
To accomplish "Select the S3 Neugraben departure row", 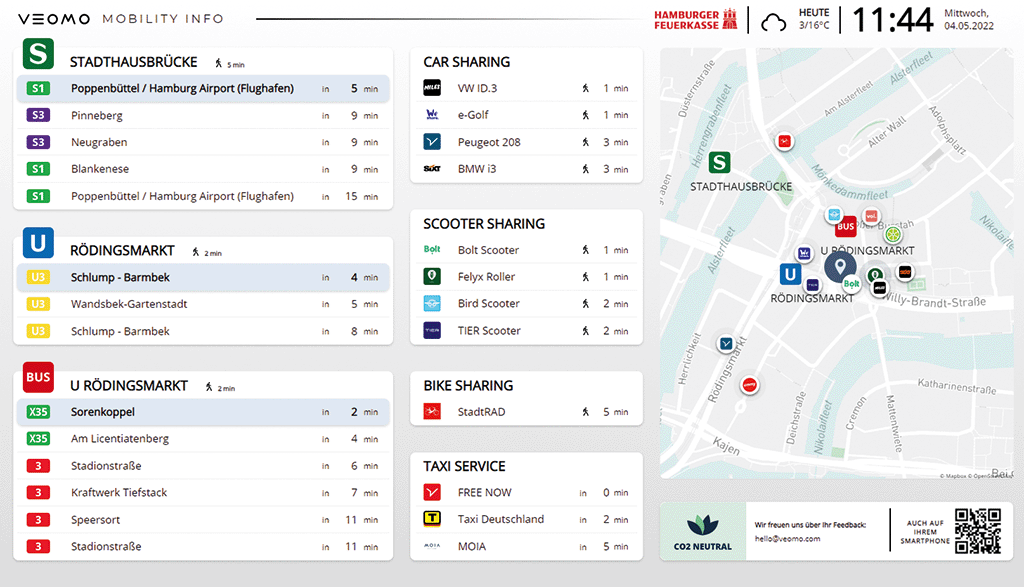I will coord(203,142).
